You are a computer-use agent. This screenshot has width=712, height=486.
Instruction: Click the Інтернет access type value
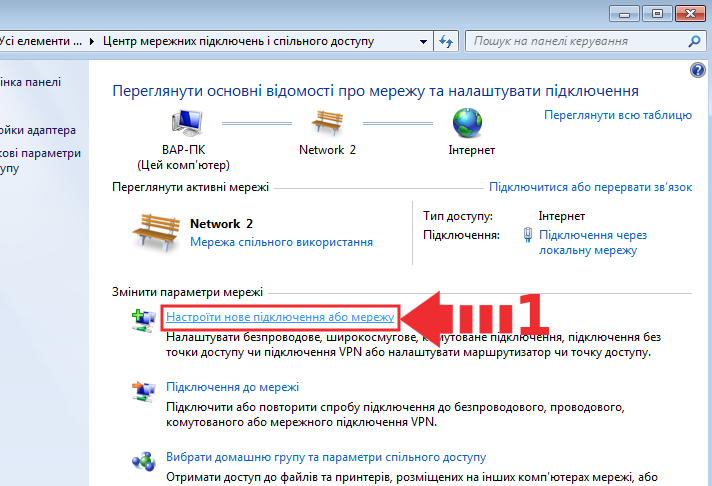(x=562, y=216)
